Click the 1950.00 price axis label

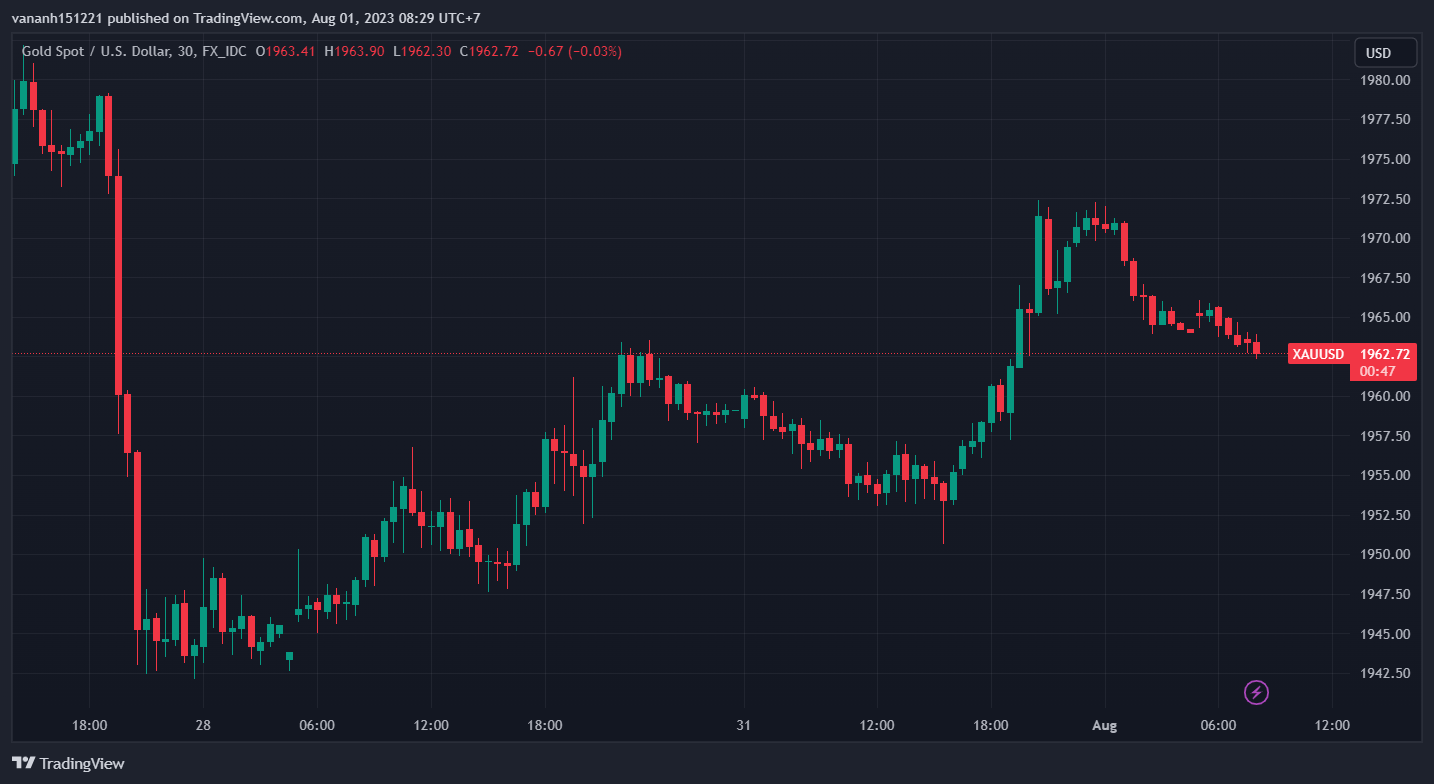1385,554
